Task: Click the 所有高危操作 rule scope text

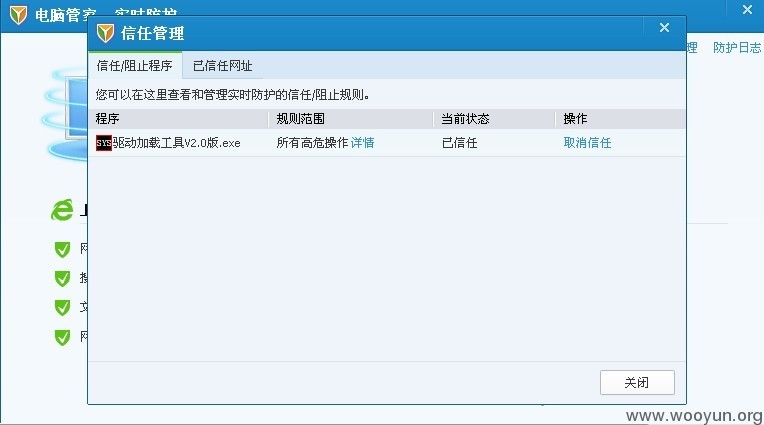Action: [312, 143]
